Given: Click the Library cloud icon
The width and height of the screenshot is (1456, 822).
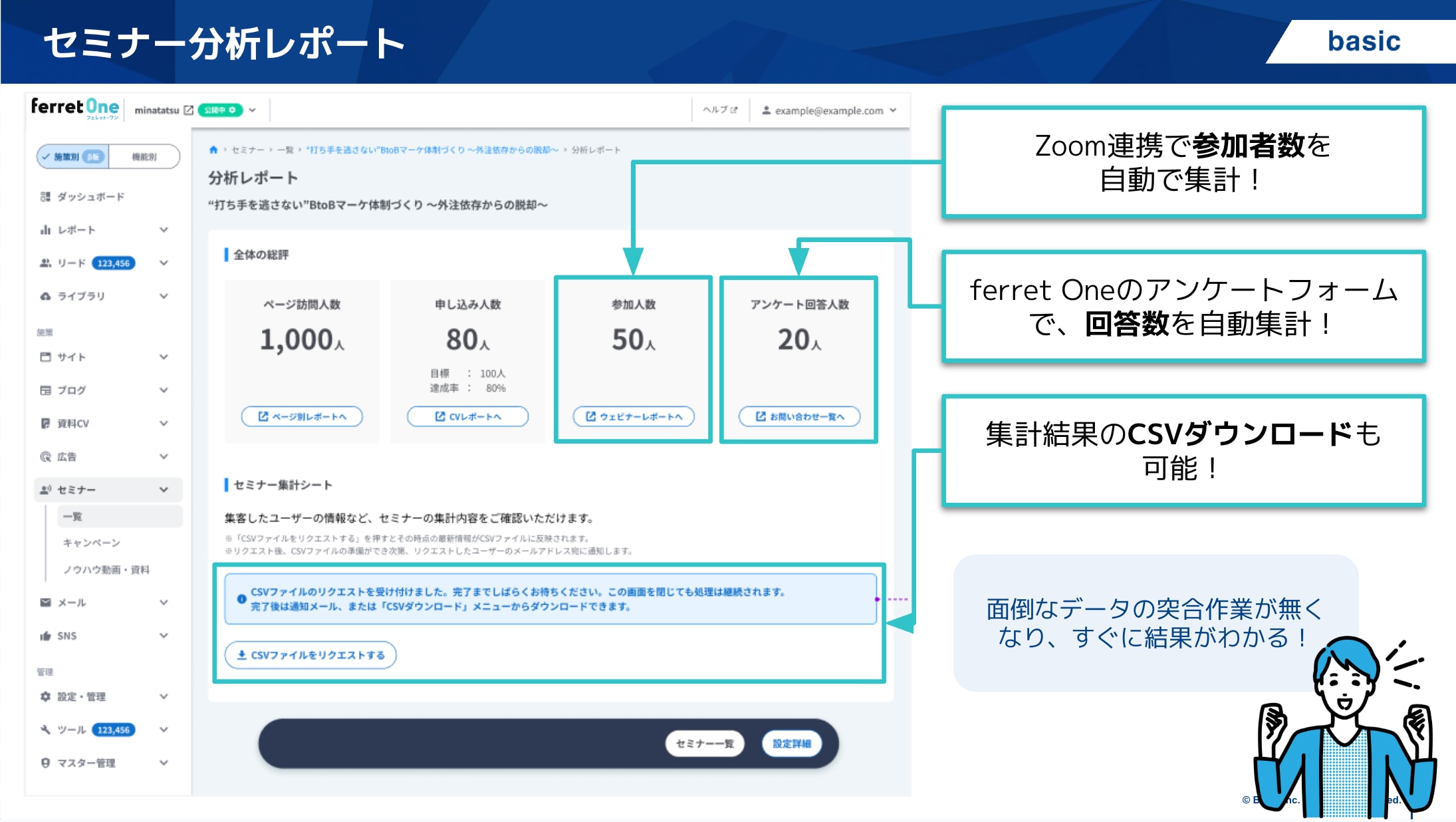Looking at the screenshot, I should point(45,297).
